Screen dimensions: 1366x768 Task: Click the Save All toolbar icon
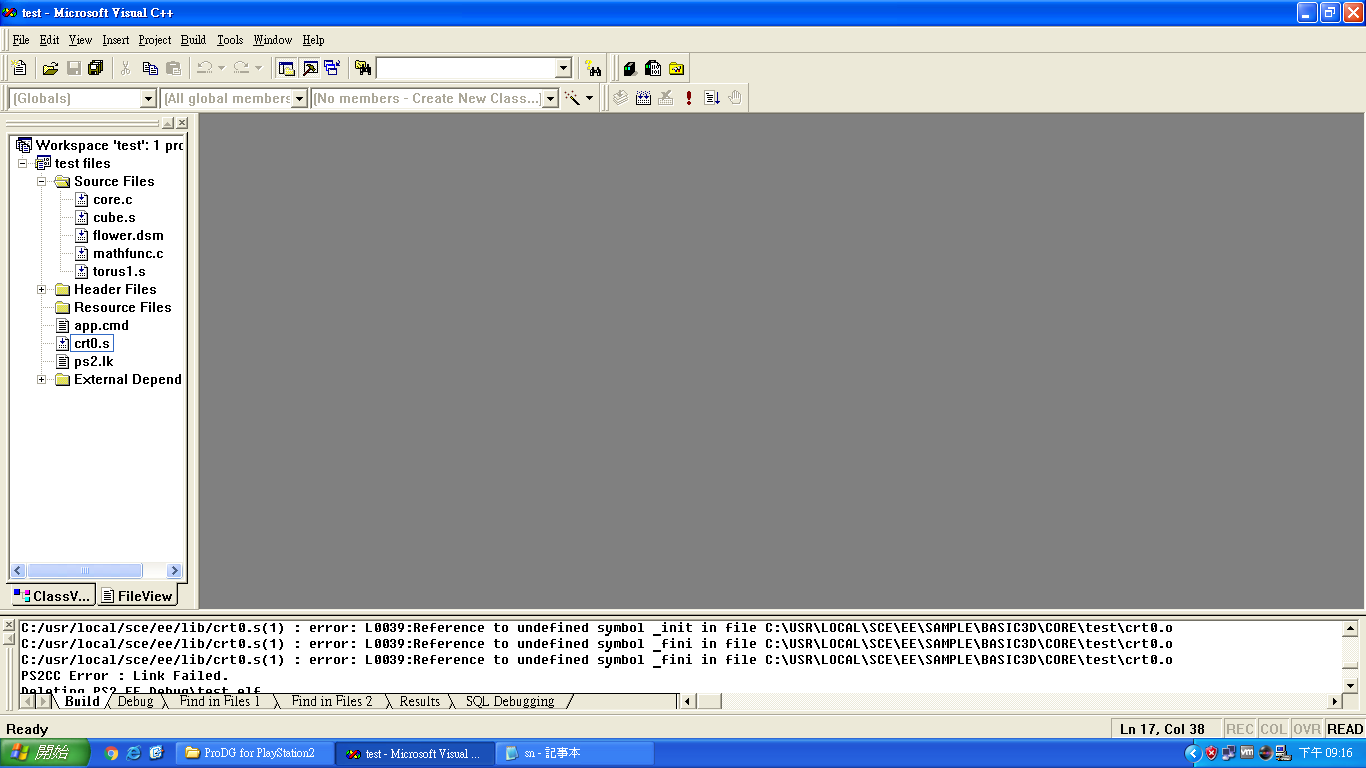click(96, 68)
